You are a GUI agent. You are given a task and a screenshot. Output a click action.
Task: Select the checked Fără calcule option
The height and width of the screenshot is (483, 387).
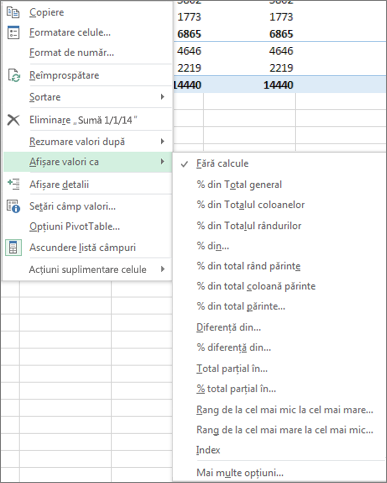(222, 164)
